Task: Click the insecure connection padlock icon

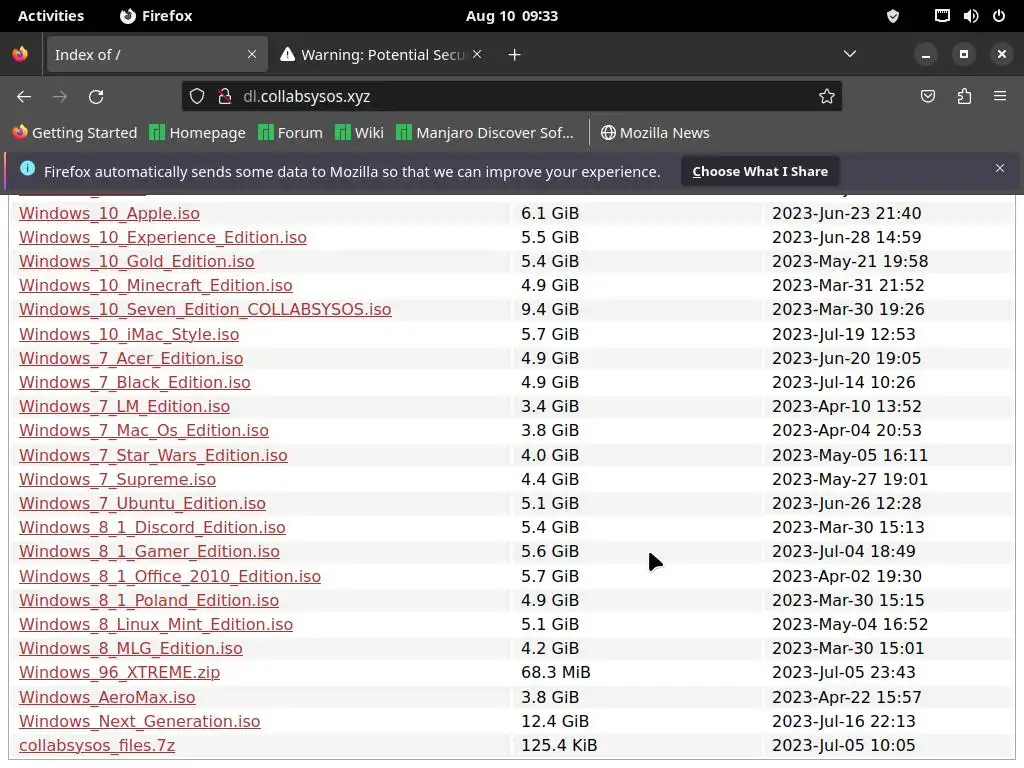Action: (225, 97)
